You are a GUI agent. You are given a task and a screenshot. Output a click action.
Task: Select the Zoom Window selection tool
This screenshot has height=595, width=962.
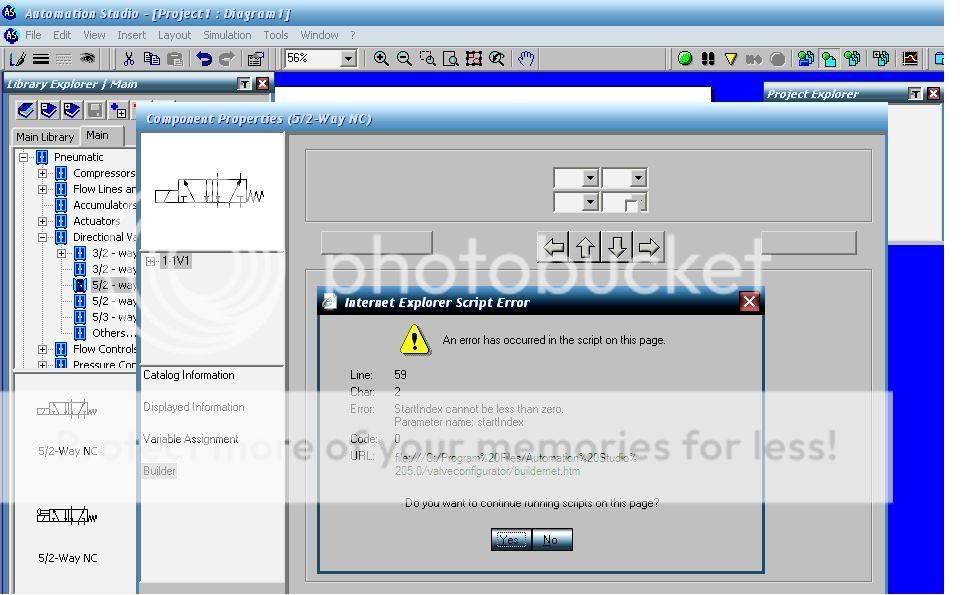427,59
